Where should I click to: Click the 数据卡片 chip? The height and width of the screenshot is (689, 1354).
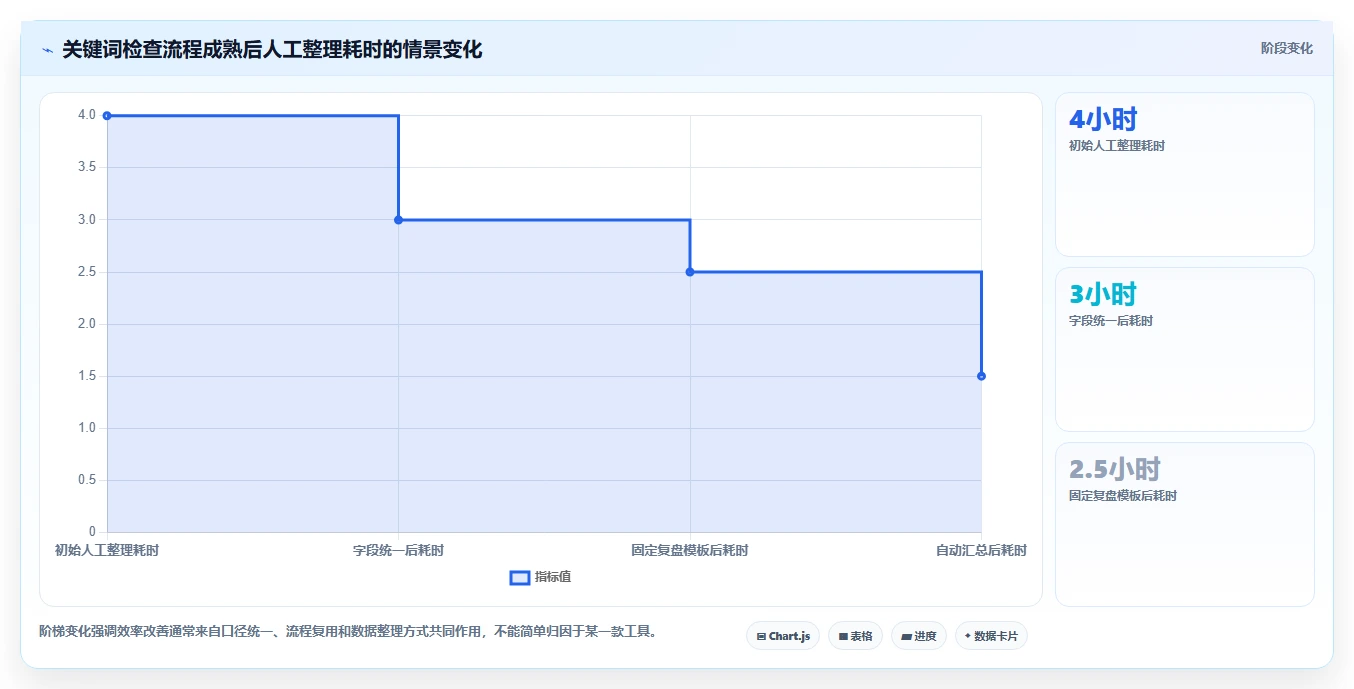pos(991,636)
